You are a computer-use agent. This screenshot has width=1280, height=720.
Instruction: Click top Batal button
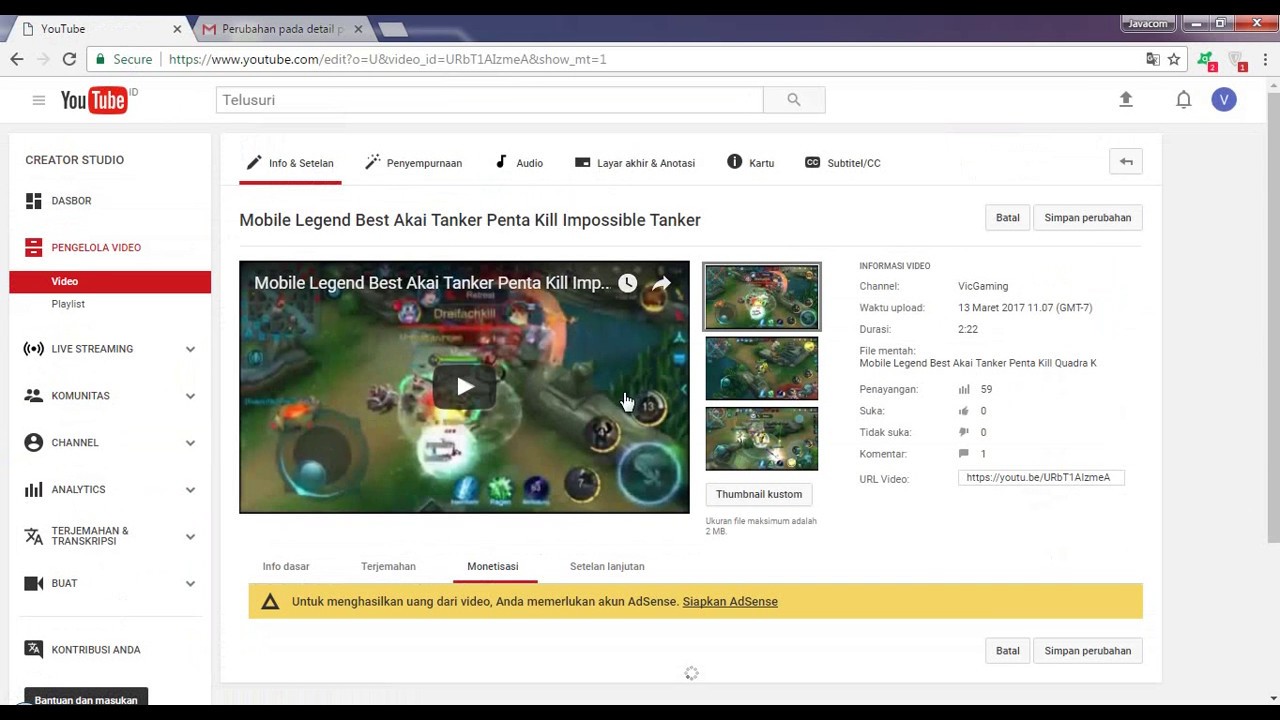pos(1007,218)
